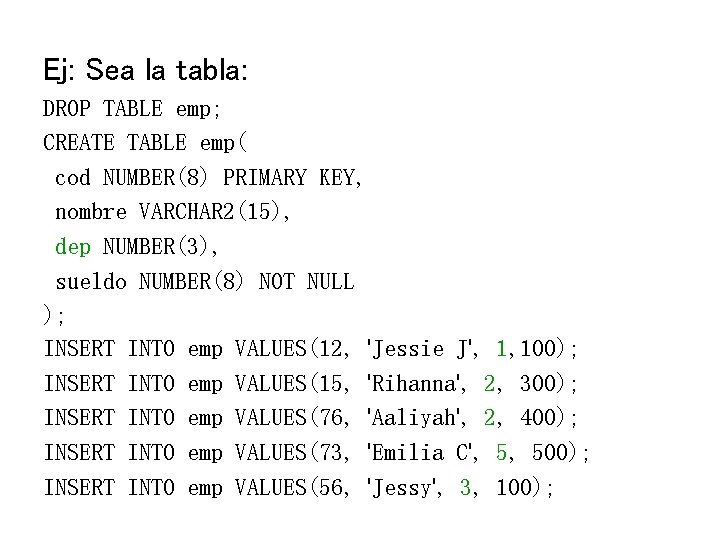720x540 pixels.
Task: Click the salary value 400
Action: click(x=538, y=417)
